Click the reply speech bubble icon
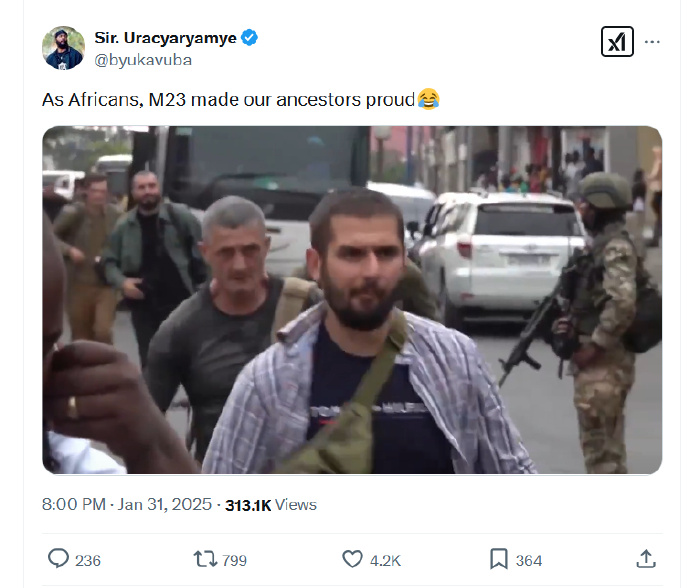Screen dimensions: 690x588 58,559
